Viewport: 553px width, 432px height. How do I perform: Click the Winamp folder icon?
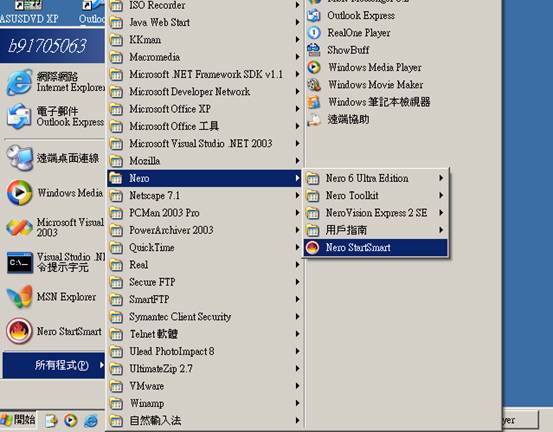click(116, 403)
